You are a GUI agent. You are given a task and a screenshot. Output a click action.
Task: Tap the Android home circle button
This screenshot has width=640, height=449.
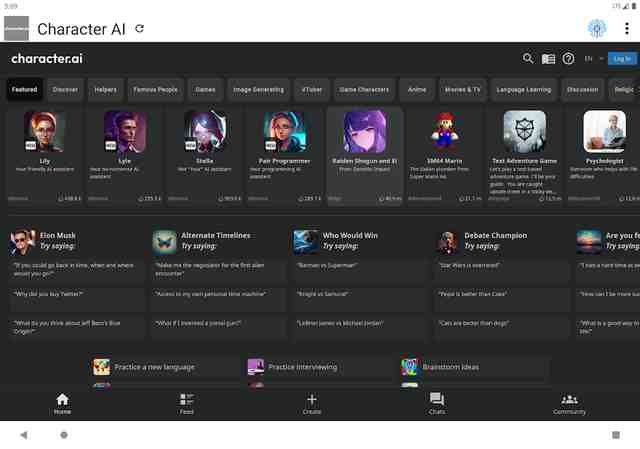click(64, 435)
